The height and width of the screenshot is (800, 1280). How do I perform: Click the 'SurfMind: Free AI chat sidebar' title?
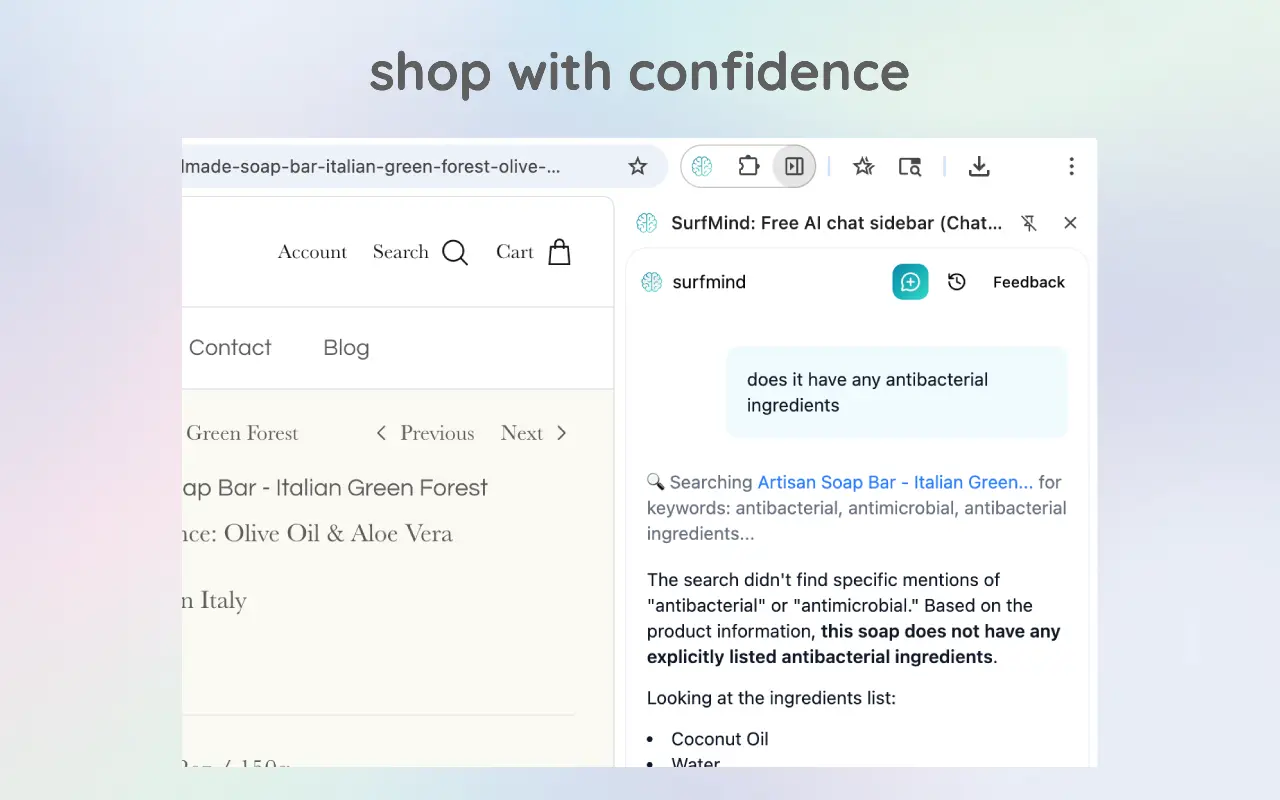(837, 223)
